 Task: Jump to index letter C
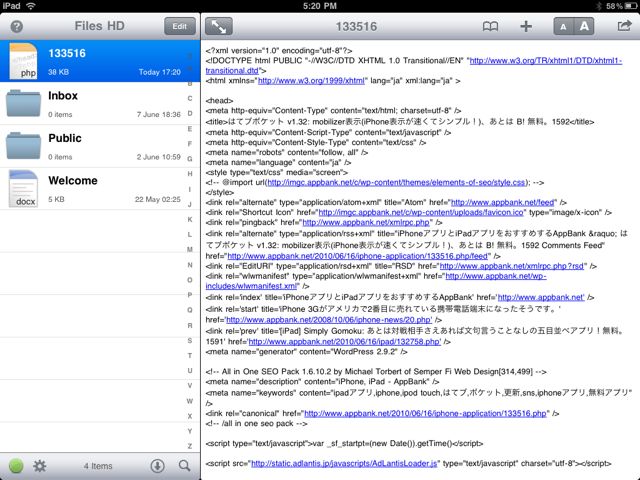190,98
